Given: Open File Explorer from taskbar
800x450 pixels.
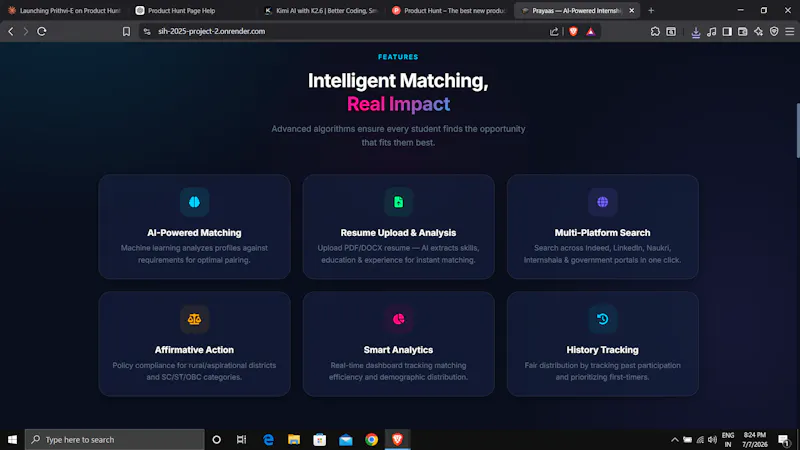Looking at the screenshot, I should click(294, 439).
